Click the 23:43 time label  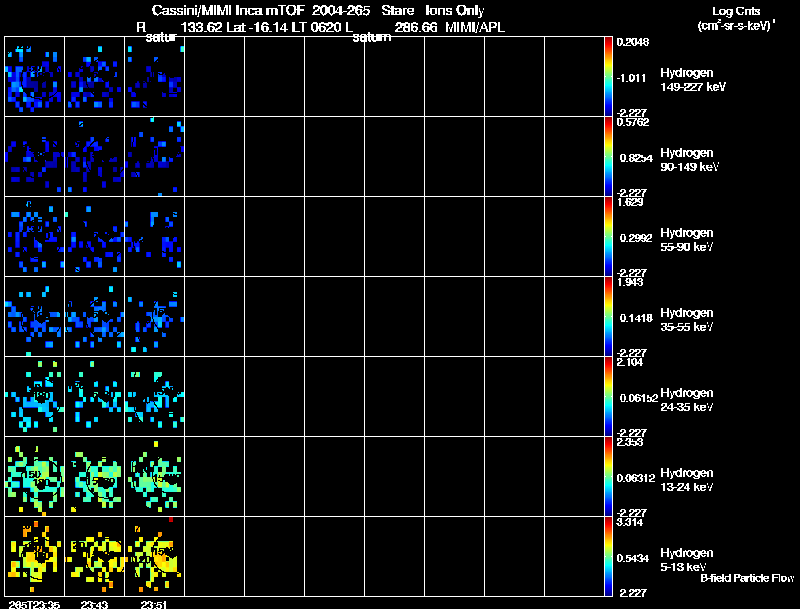click(94, 604)
